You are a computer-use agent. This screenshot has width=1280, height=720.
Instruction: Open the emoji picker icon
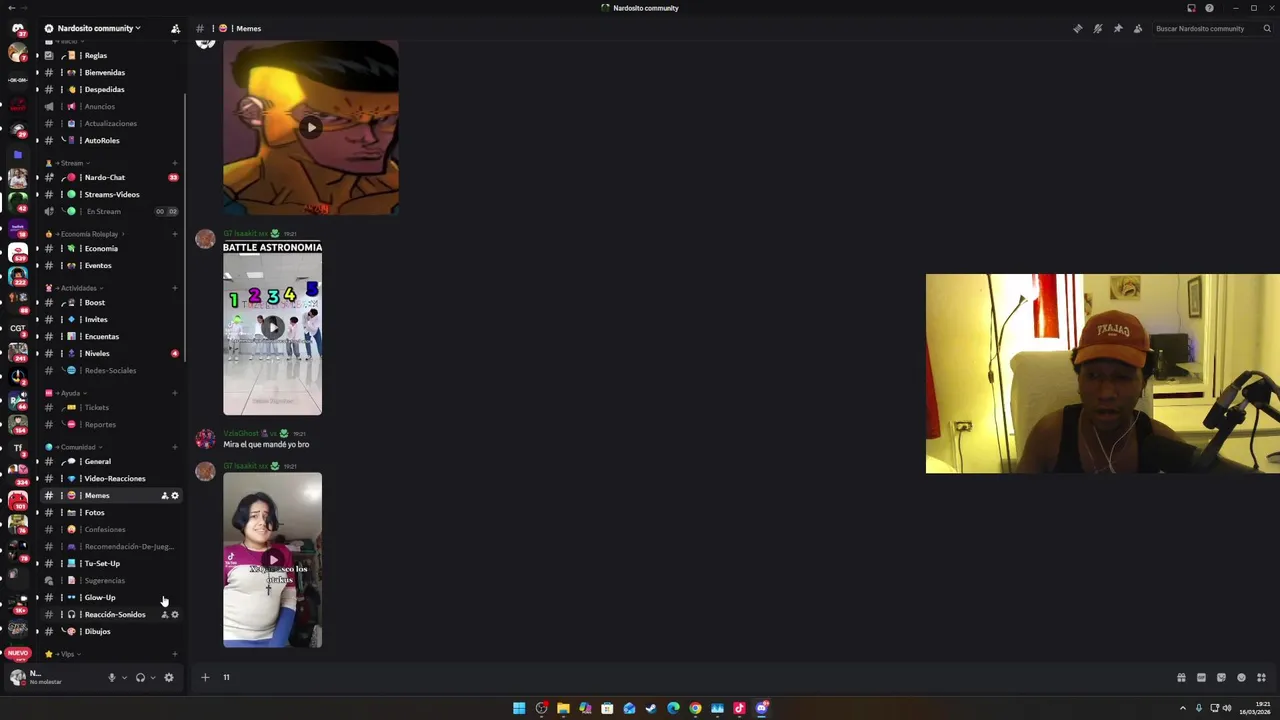1241,678
